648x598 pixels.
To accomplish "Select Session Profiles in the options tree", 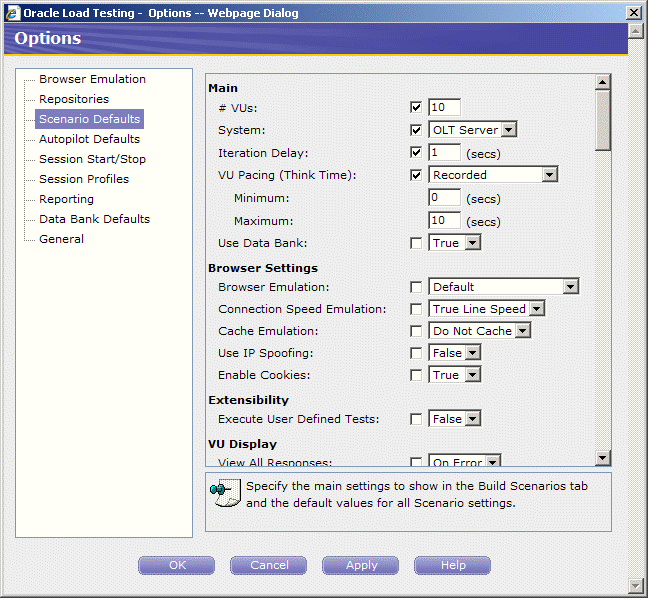I will [84, 179].
